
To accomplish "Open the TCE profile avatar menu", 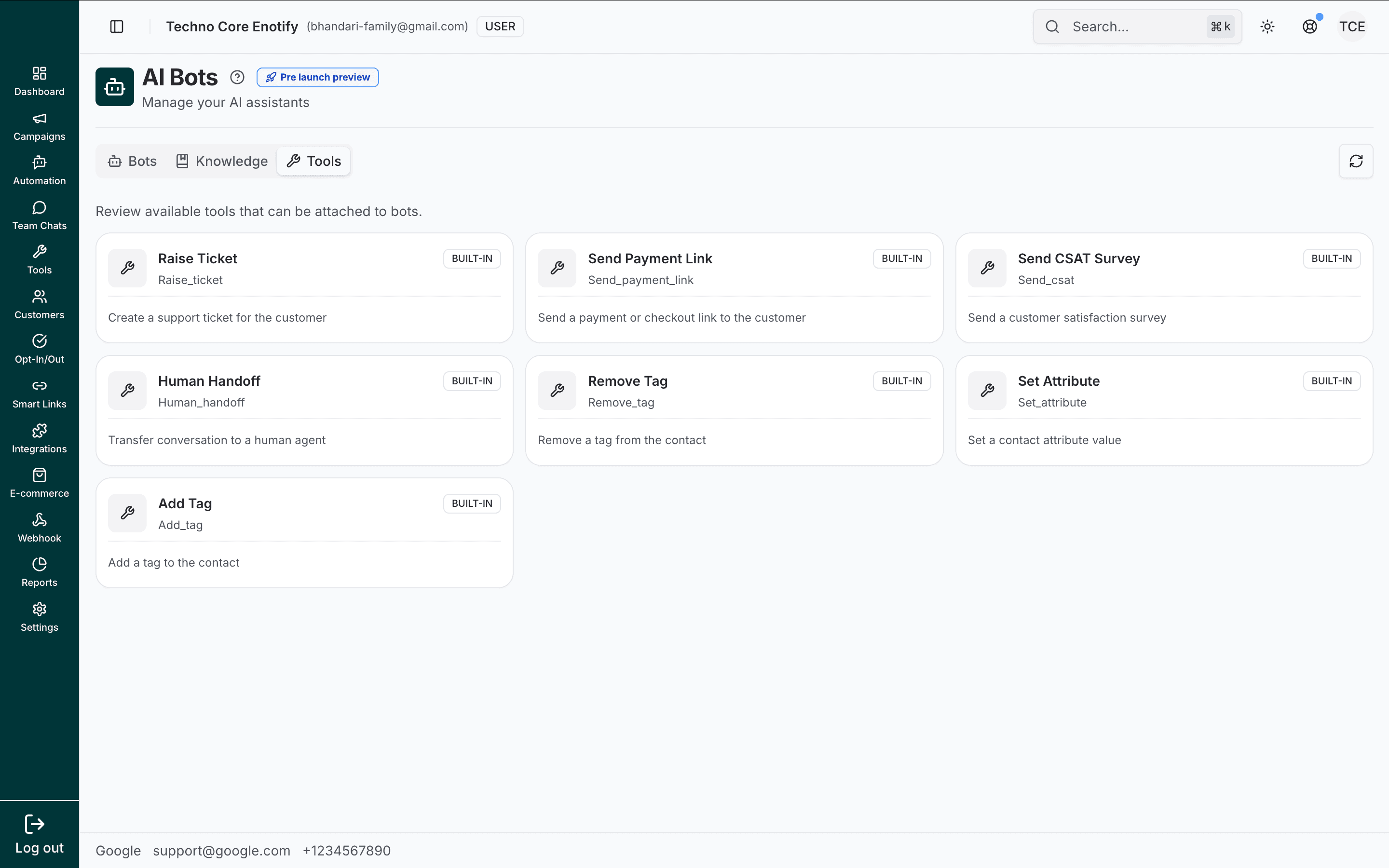I will tap(1352, 27).
